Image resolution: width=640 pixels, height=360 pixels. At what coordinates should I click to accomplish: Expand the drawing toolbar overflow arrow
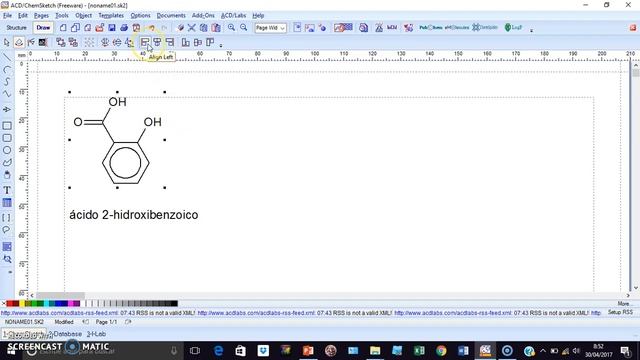(221, 45)
